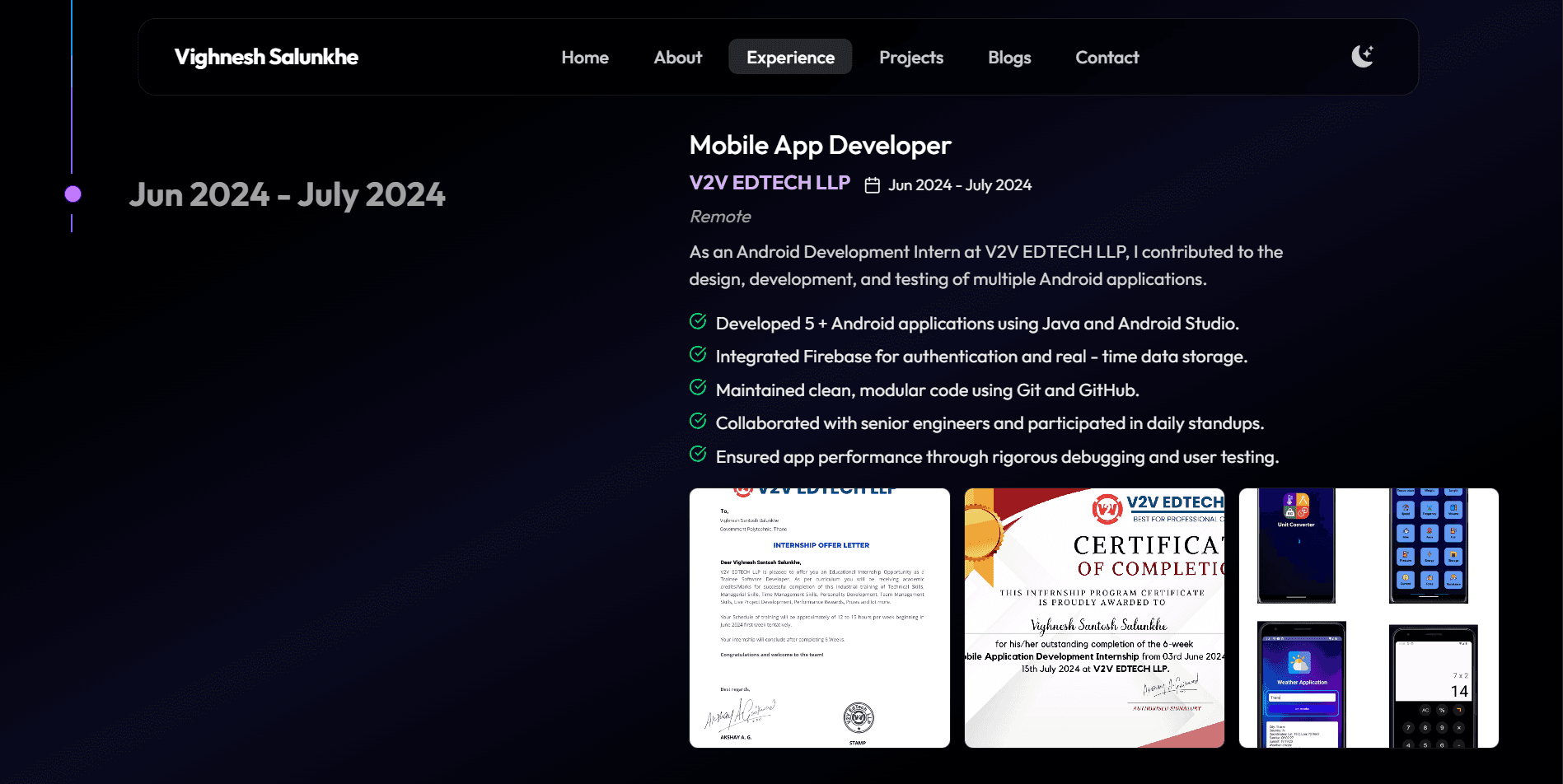
Task: Go to the Blogs section
Action: (1008, 57)
